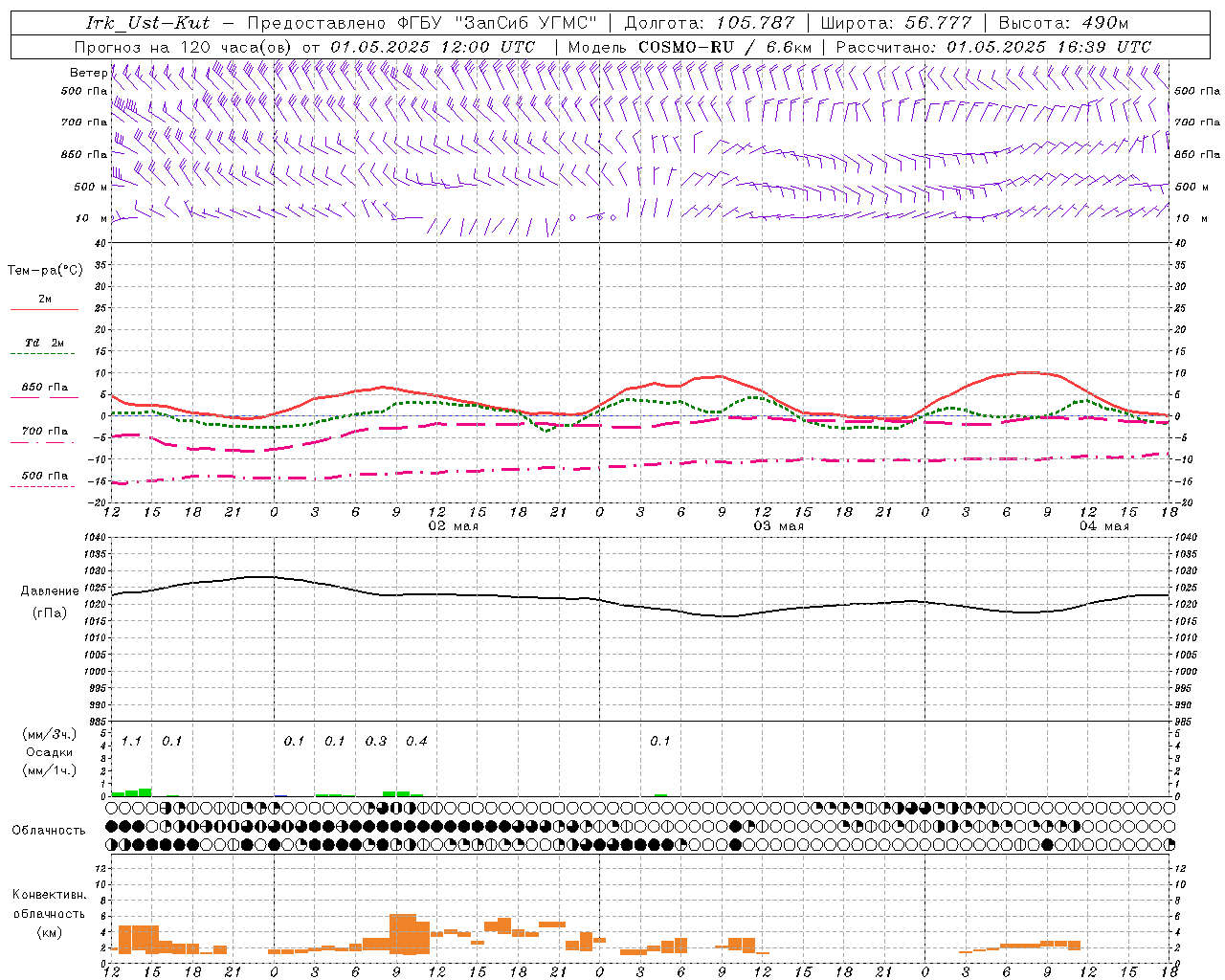Click the "Тем-ра(°C)" temperature panel title
This screenshot has height=980, width=1225.
point(45,271)
